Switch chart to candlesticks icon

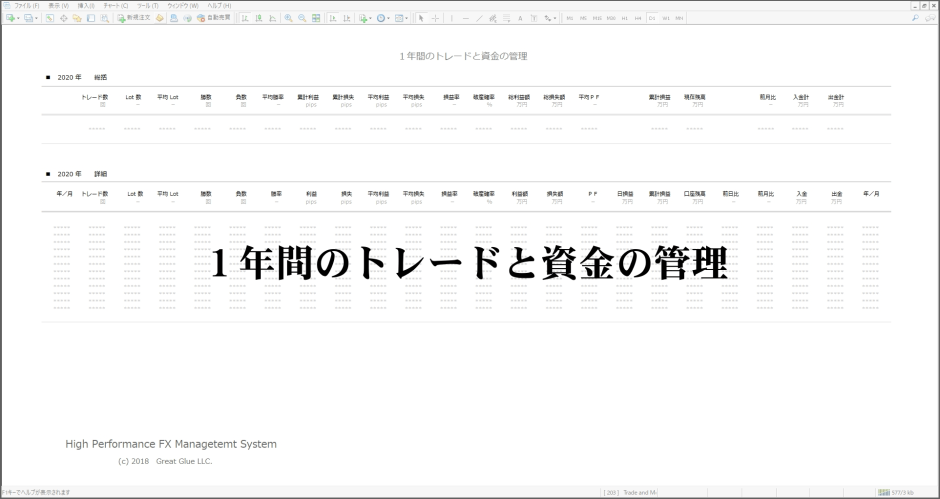click(258, 18)
